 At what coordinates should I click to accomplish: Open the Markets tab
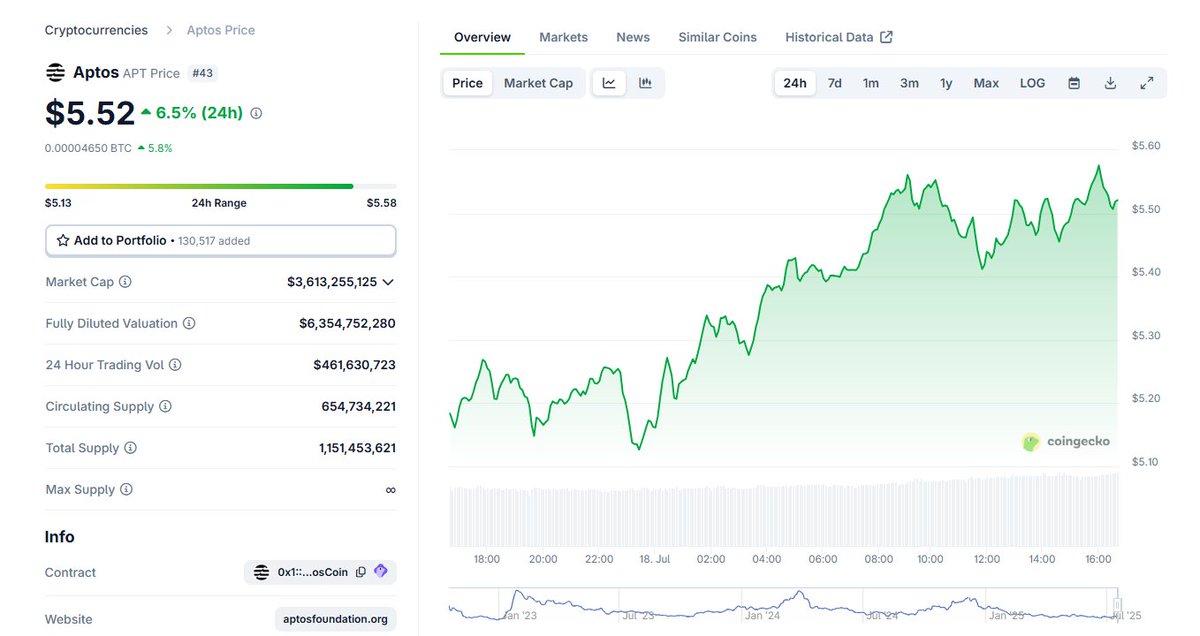click(x=563, y=37)
